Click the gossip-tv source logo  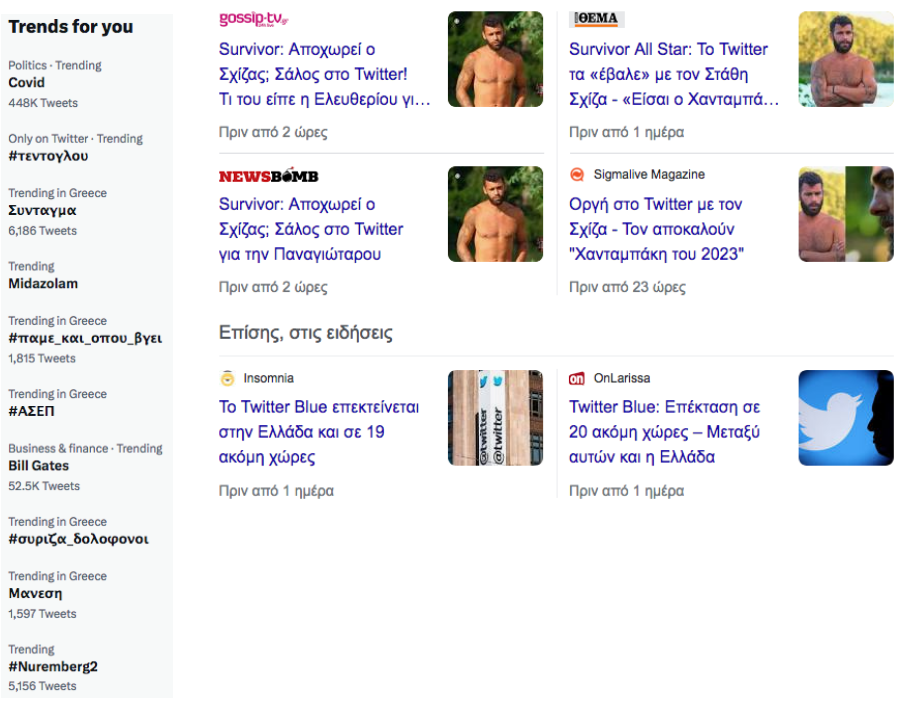(x=253, y=19)
